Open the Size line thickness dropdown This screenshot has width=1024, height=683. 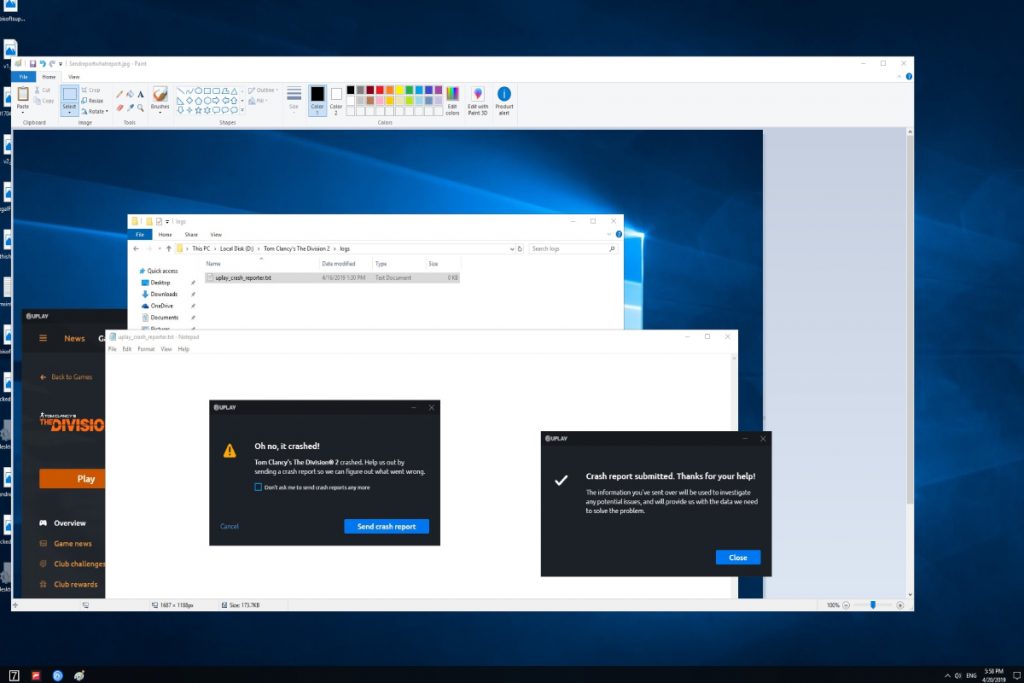click(x=294, y=99)
